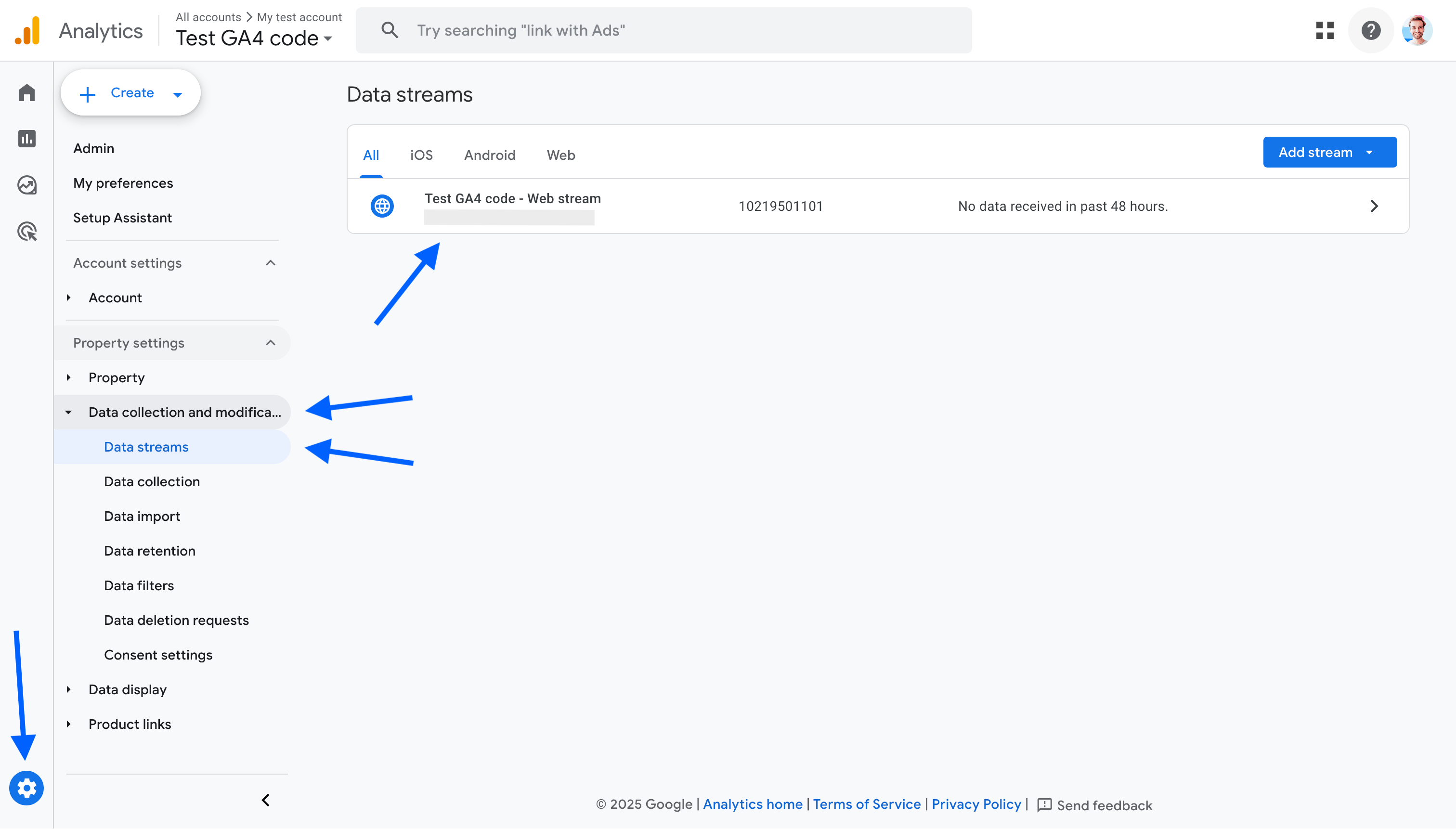This screenshot has height=829, width=1456.
Task: Click the All accounts breadcrumb
Action: click(x=208, y=17)
